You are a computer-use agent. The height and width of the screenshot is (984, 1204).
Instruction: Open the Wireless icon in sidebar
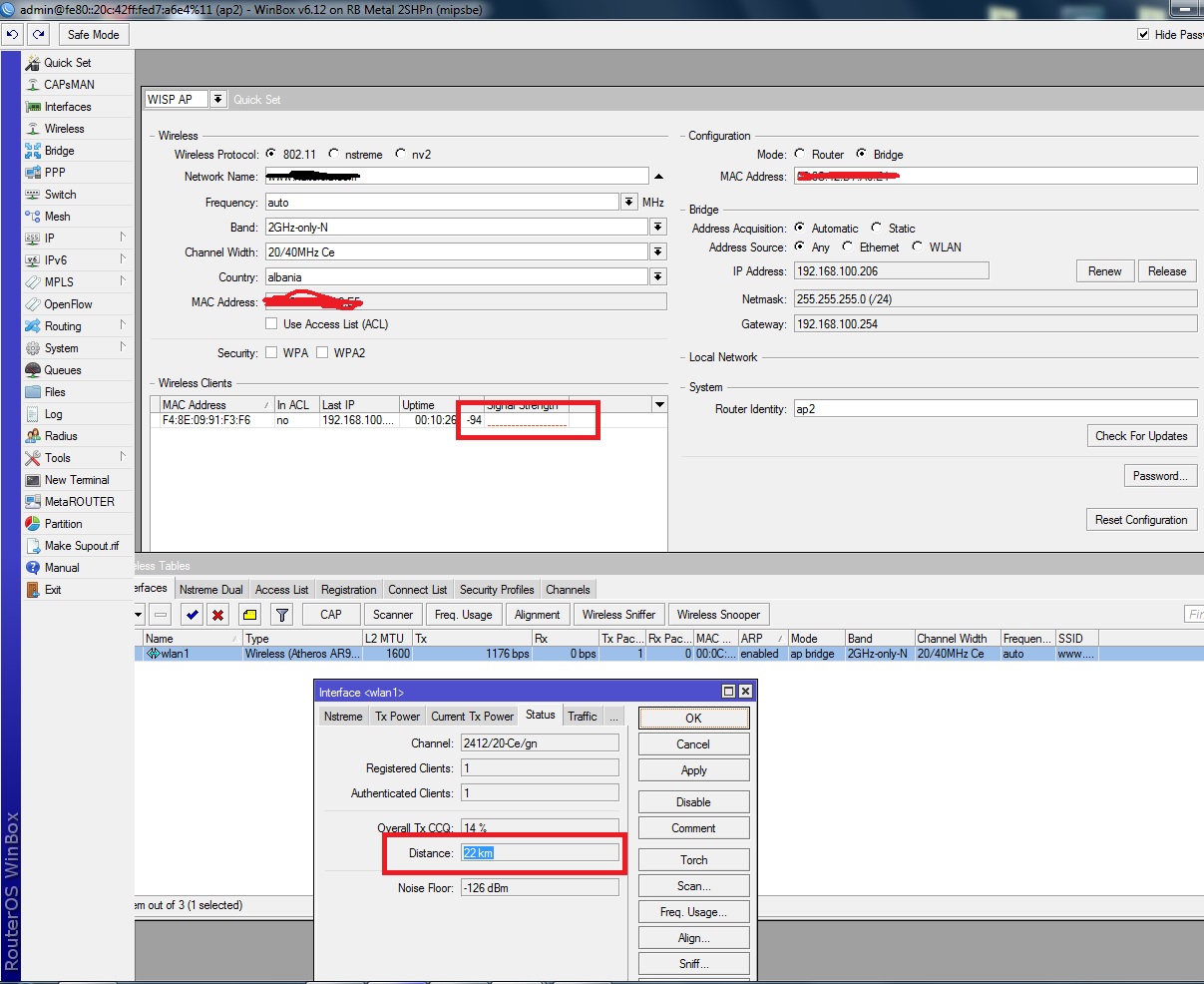click(33, 129)
